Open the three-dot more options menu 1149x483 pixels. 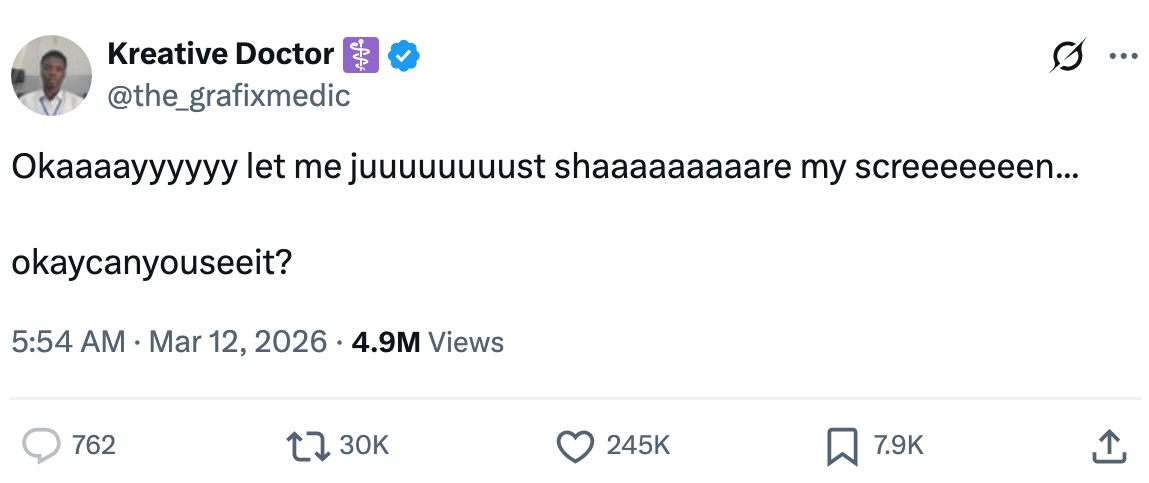pyautogui.click(x=1124, y=57)
